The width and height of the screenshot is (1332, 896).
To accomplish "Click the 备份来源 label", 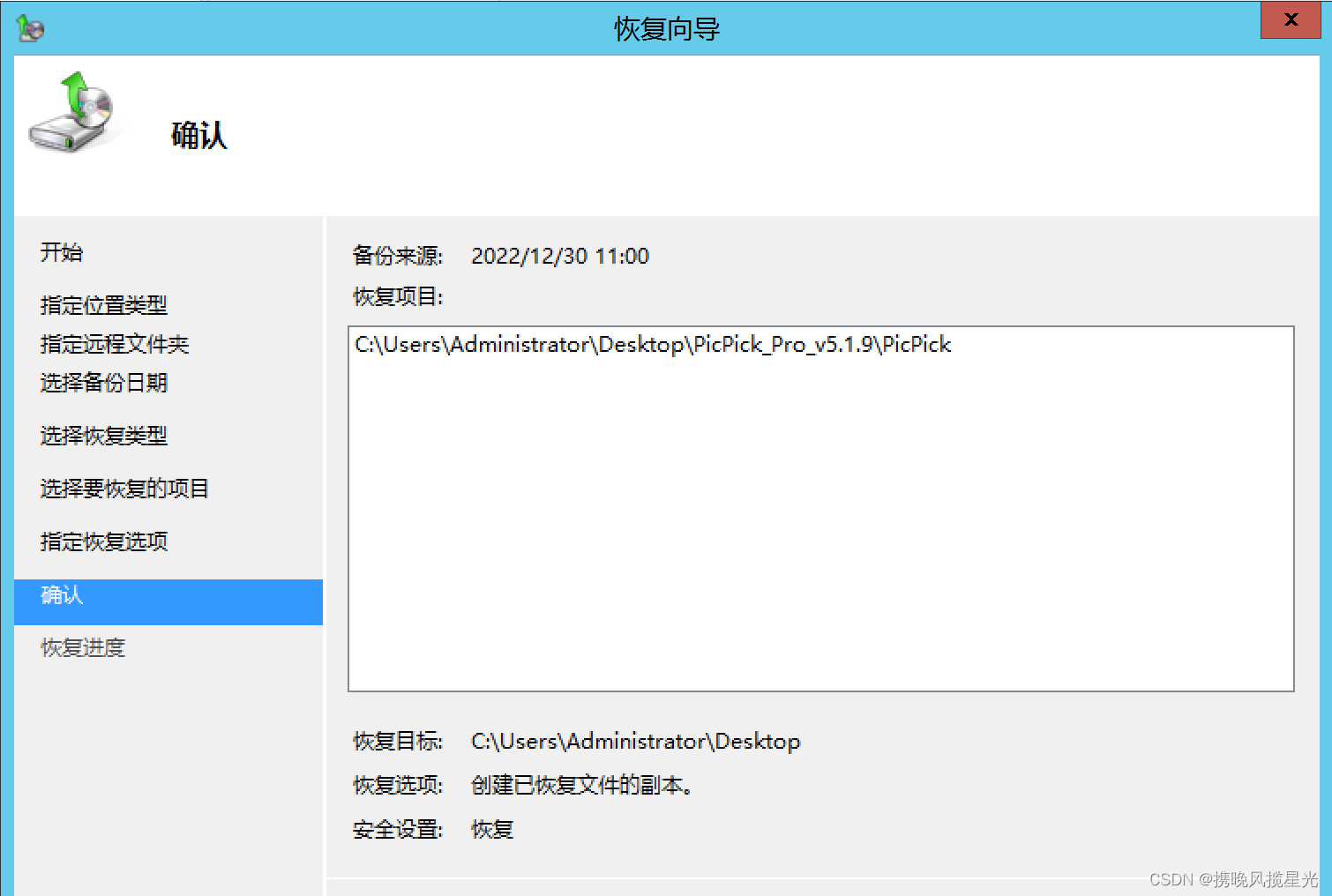I will point(398,256).
